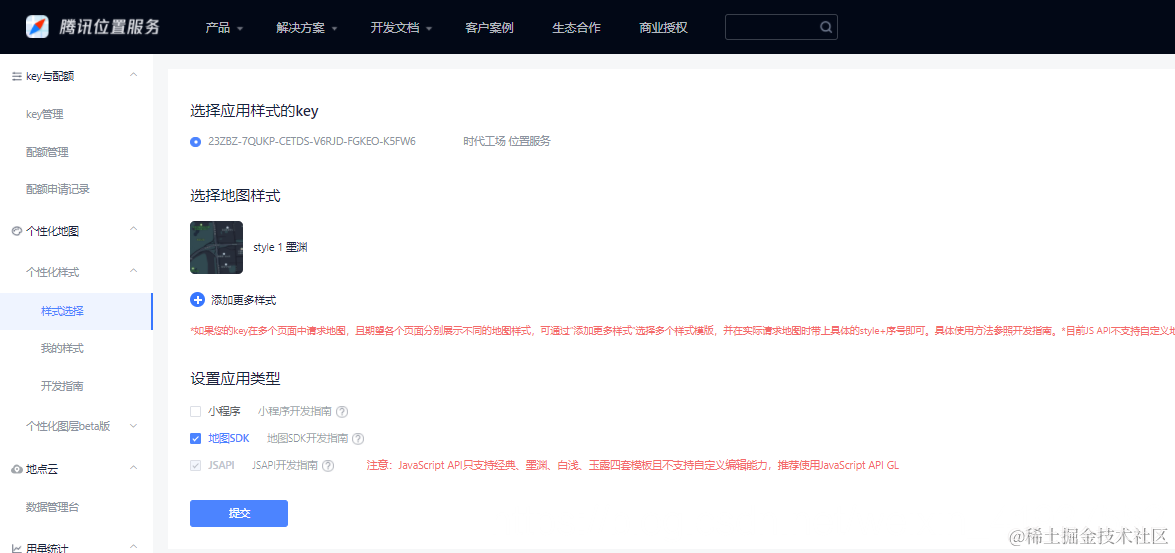Screen dimensions: 1175x553
Task: Click the 个性化地图 palette icon
Action: click(16, 232)
